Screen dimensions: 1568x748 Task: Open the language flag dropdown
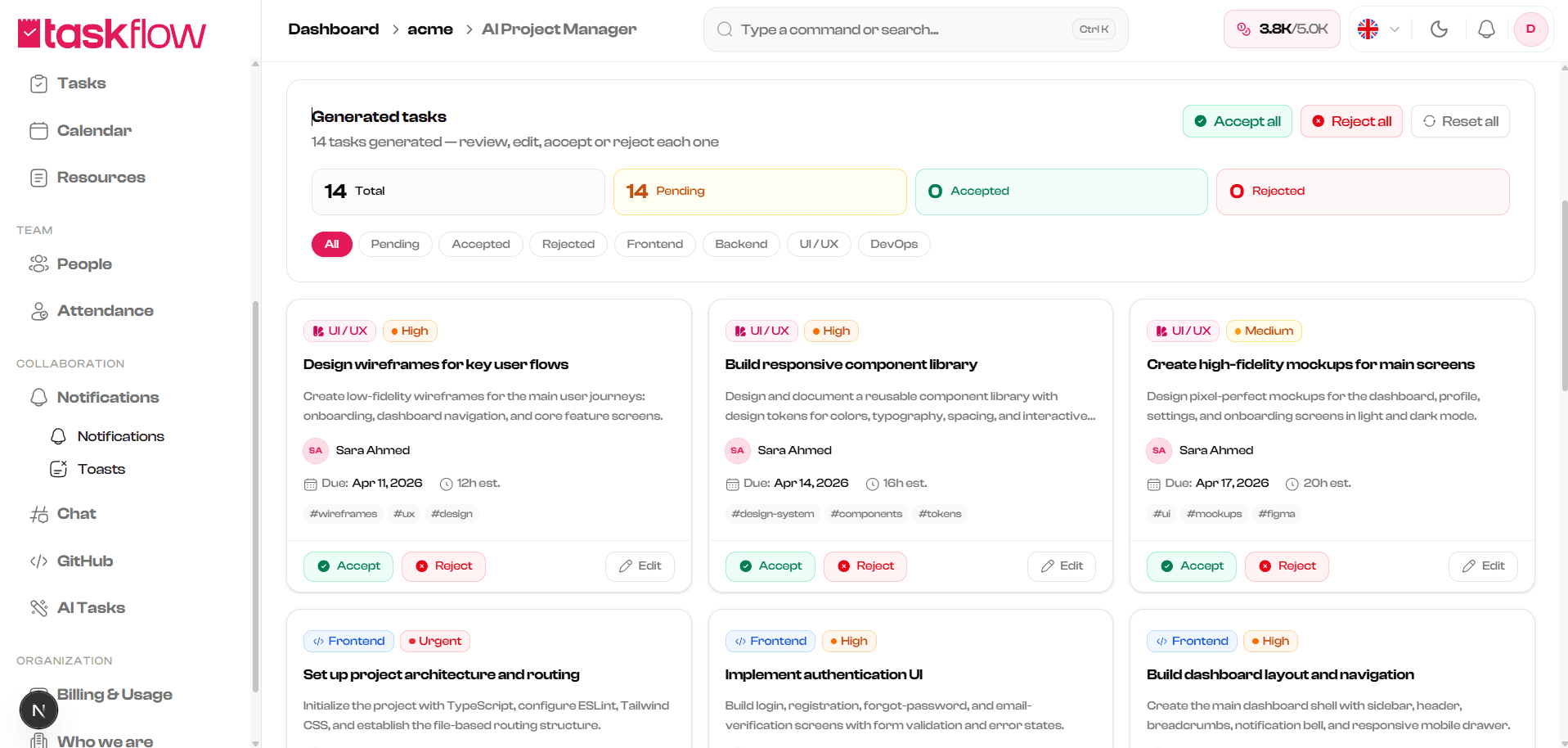coord(1378,29)
